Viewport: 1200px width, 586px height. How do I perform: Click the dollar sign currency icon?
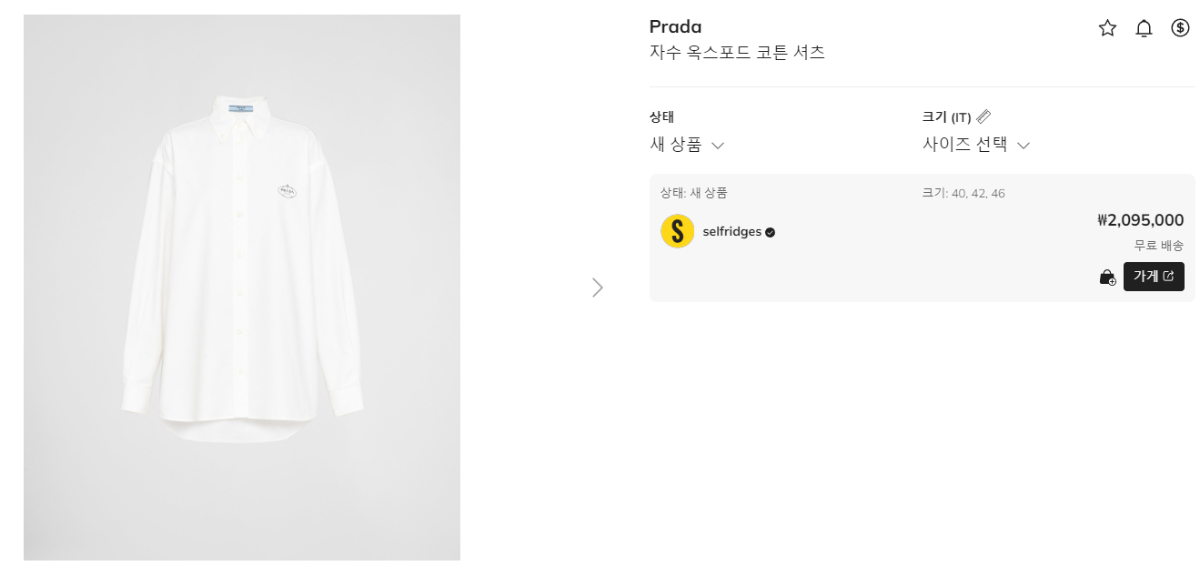(x=1180, y=28)
